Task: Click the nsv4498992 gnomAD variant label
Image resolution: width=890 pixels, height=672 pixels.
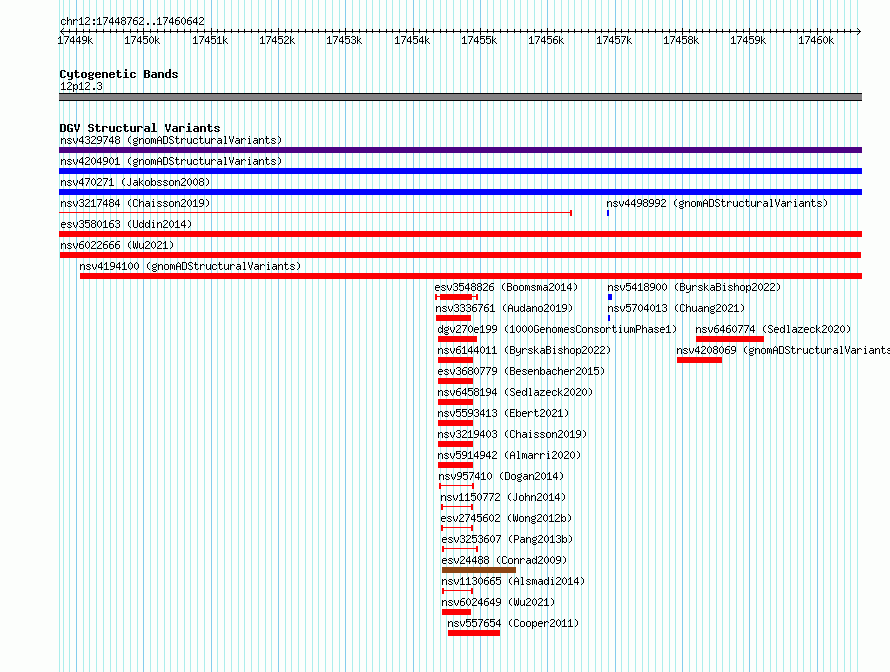Action: tap(717, 203)
